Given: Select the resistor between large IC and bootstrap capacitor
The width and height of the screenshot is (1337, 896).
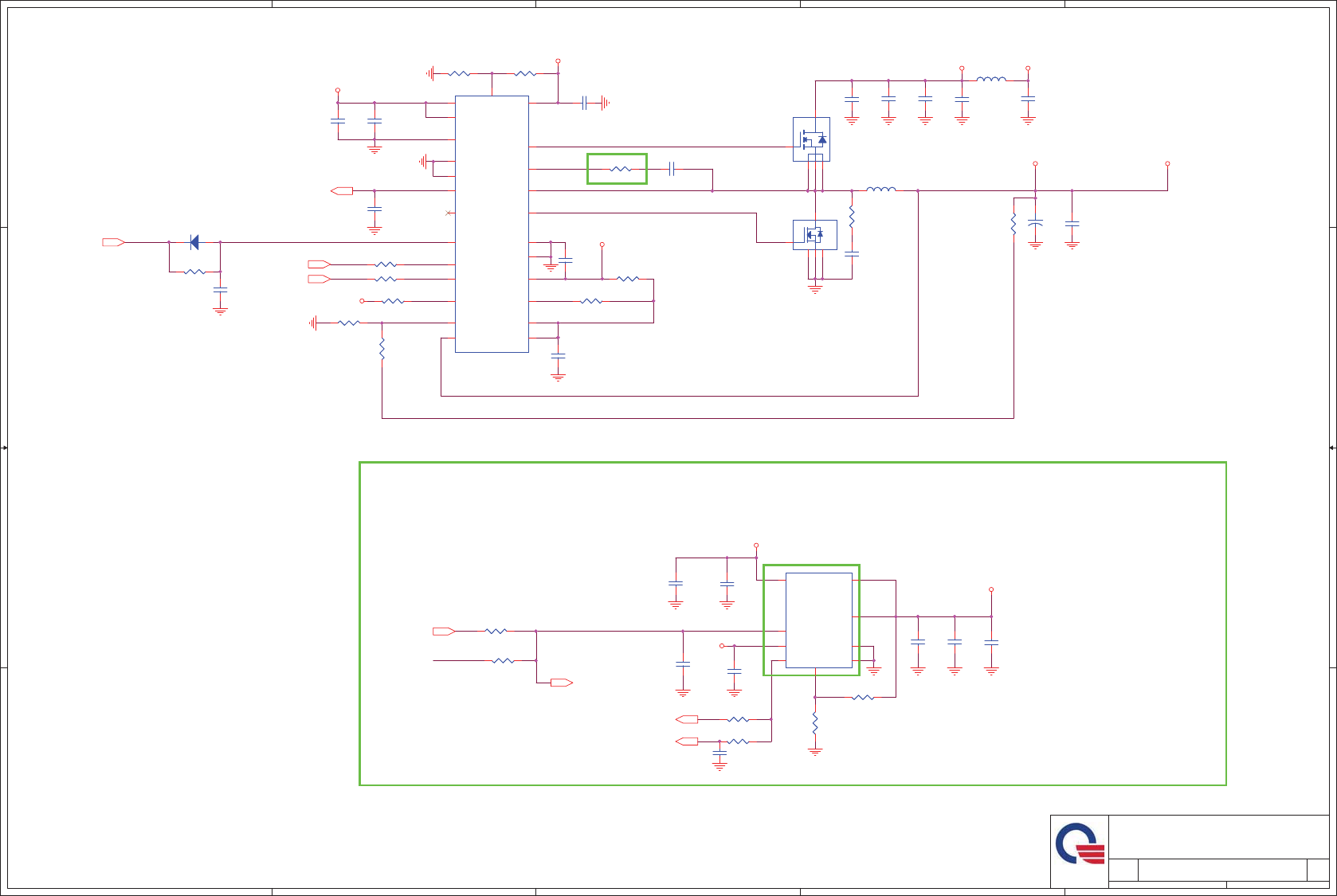Looking at the screenshot, I should pyautogui.click(x=620, y=169).
